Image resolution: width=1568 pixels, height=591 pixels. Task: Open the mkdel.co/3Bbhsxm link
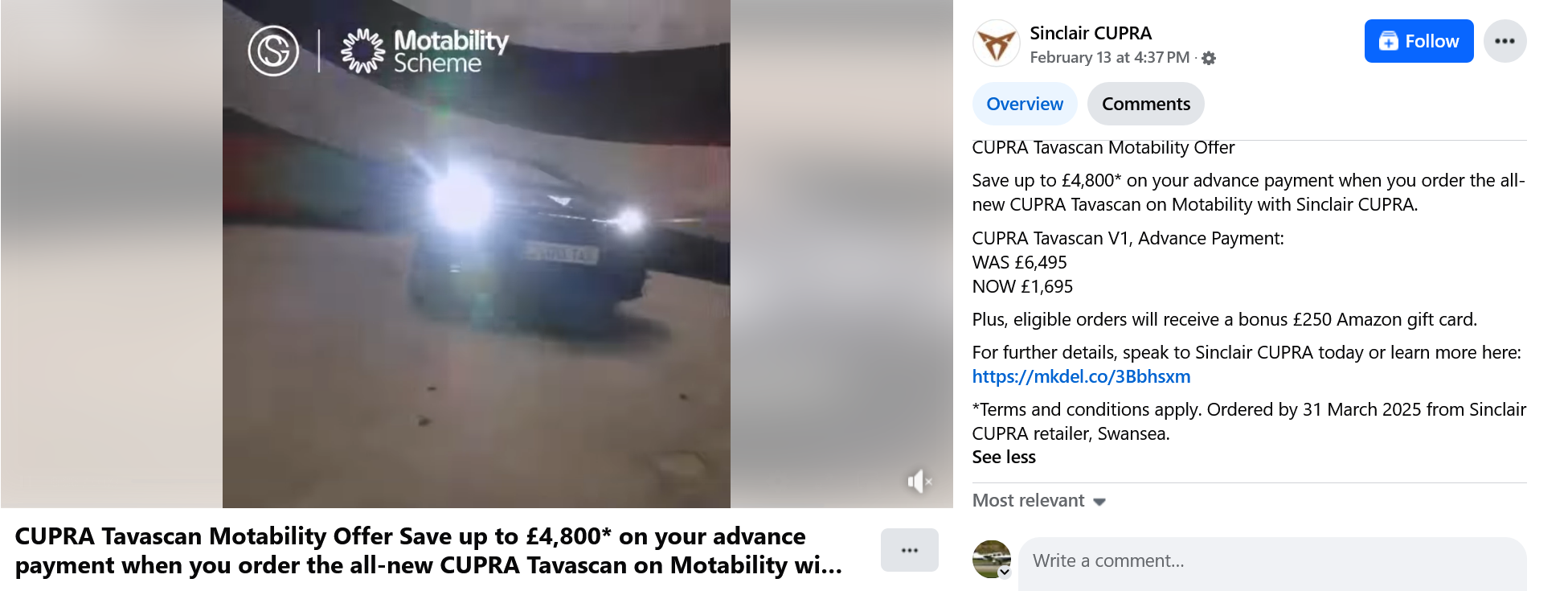pos(1081,376)
